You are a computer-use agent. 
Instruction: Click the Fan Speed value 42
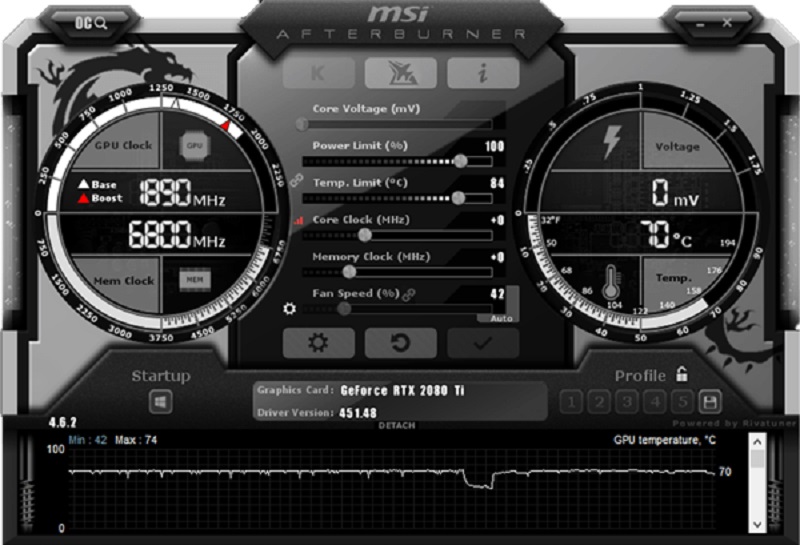(497, 294)
